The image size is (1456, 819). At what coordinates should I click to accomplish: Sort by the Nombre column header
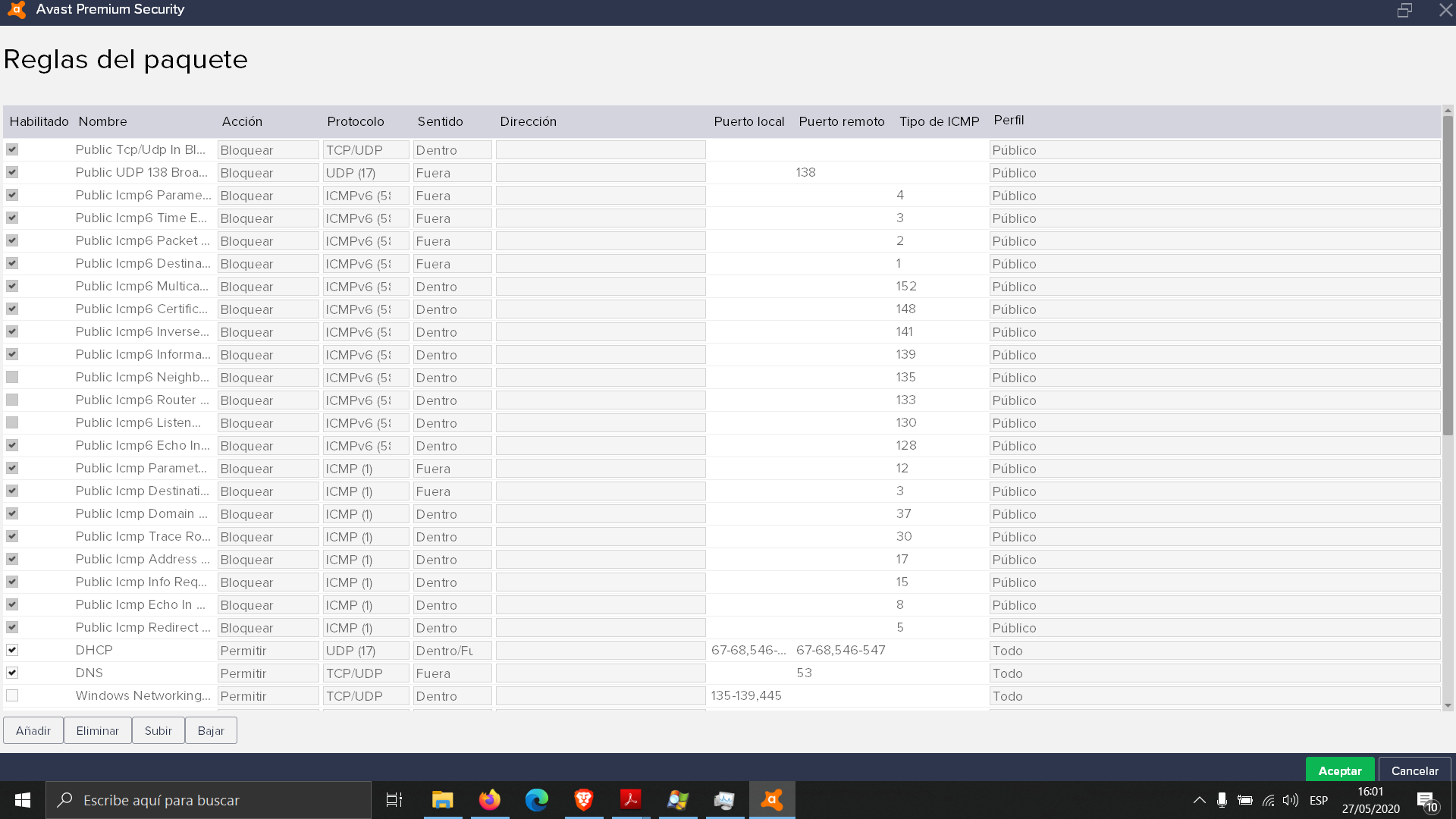point(102,121)
